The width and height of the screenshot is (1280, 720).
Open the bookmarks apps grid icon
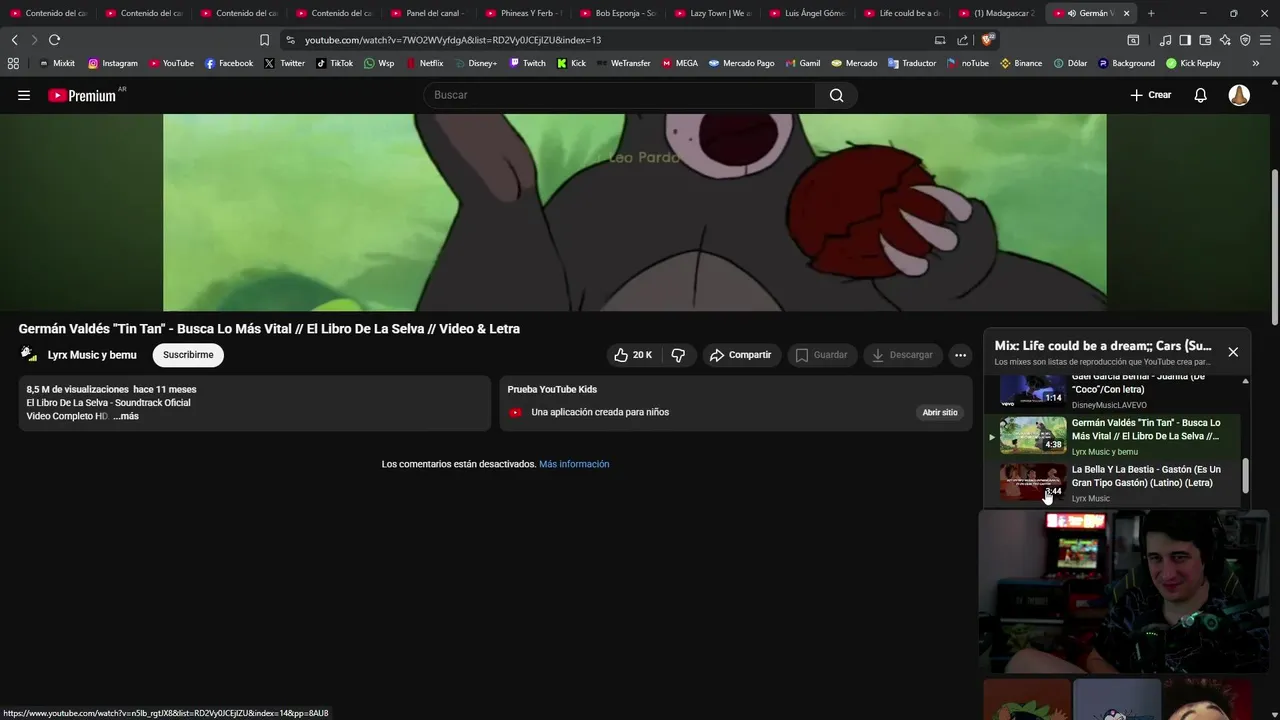13,63
